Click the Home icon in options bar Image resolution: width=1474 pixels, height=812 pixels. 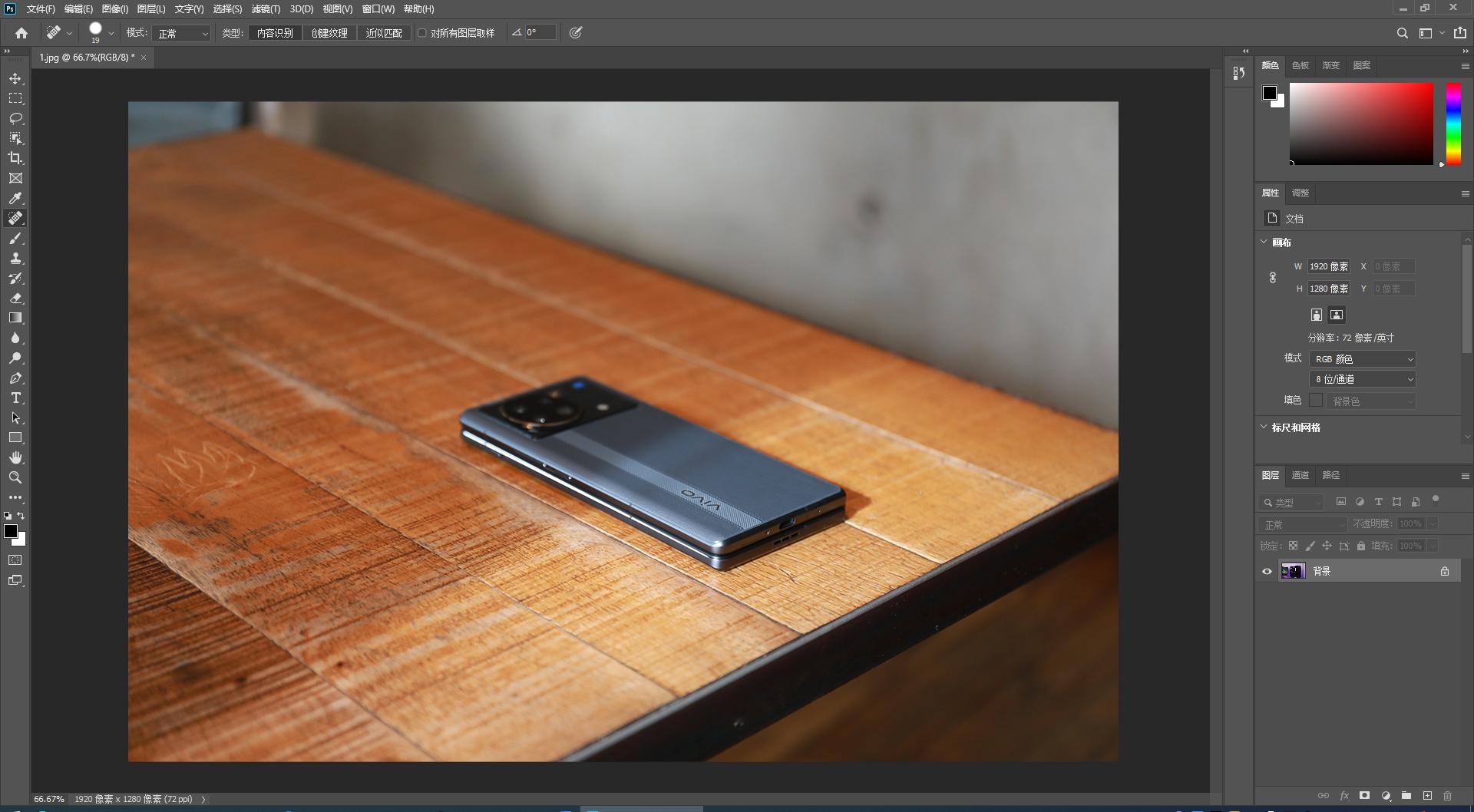(21, 33)
